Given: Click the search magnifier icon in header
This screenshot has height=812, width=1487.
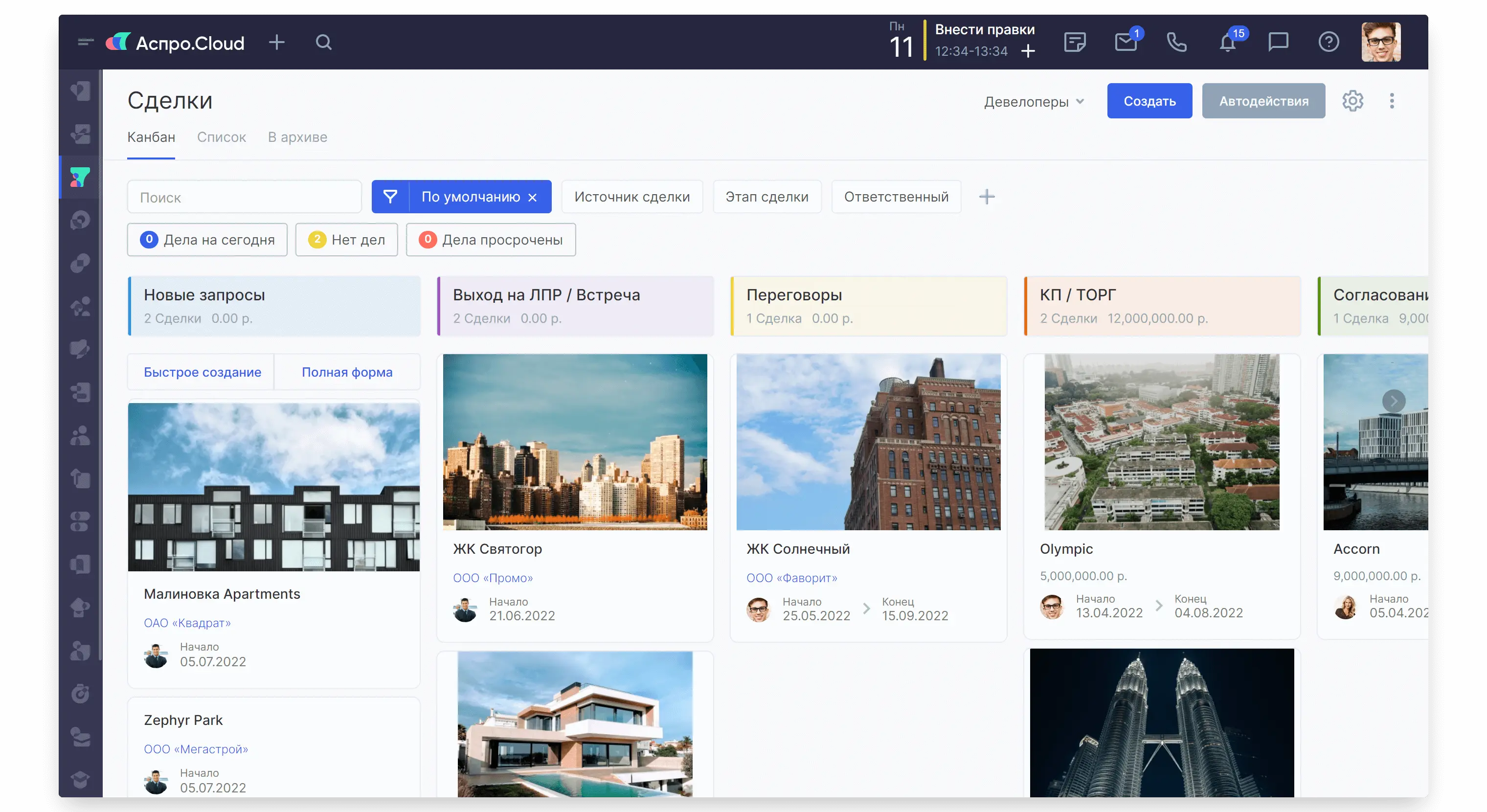Looking at the screenshot, I should pos(323,42).
